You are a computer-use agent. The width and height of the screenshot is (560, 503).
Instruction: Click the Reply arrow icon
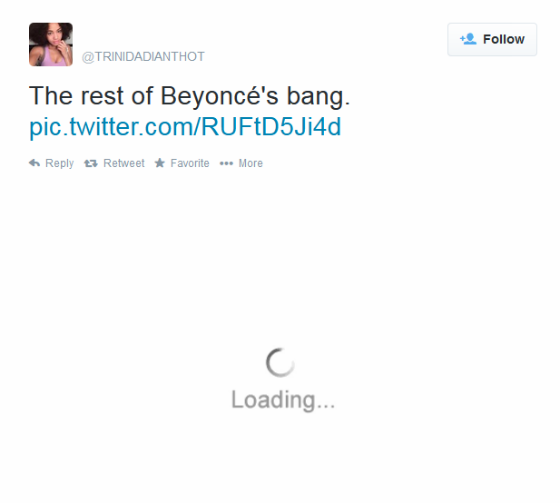point(34,163)
